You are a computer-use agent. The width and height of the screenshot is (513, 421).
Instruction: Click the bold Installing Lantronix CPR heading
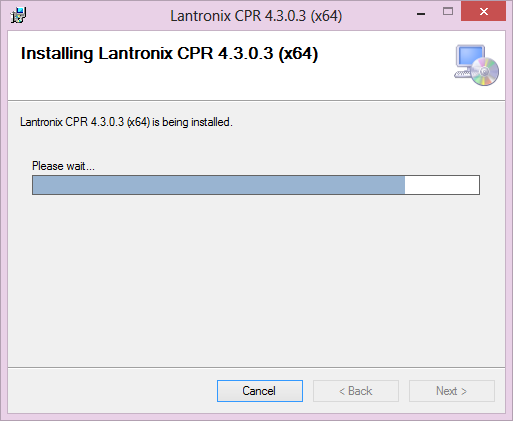(169, 53)
